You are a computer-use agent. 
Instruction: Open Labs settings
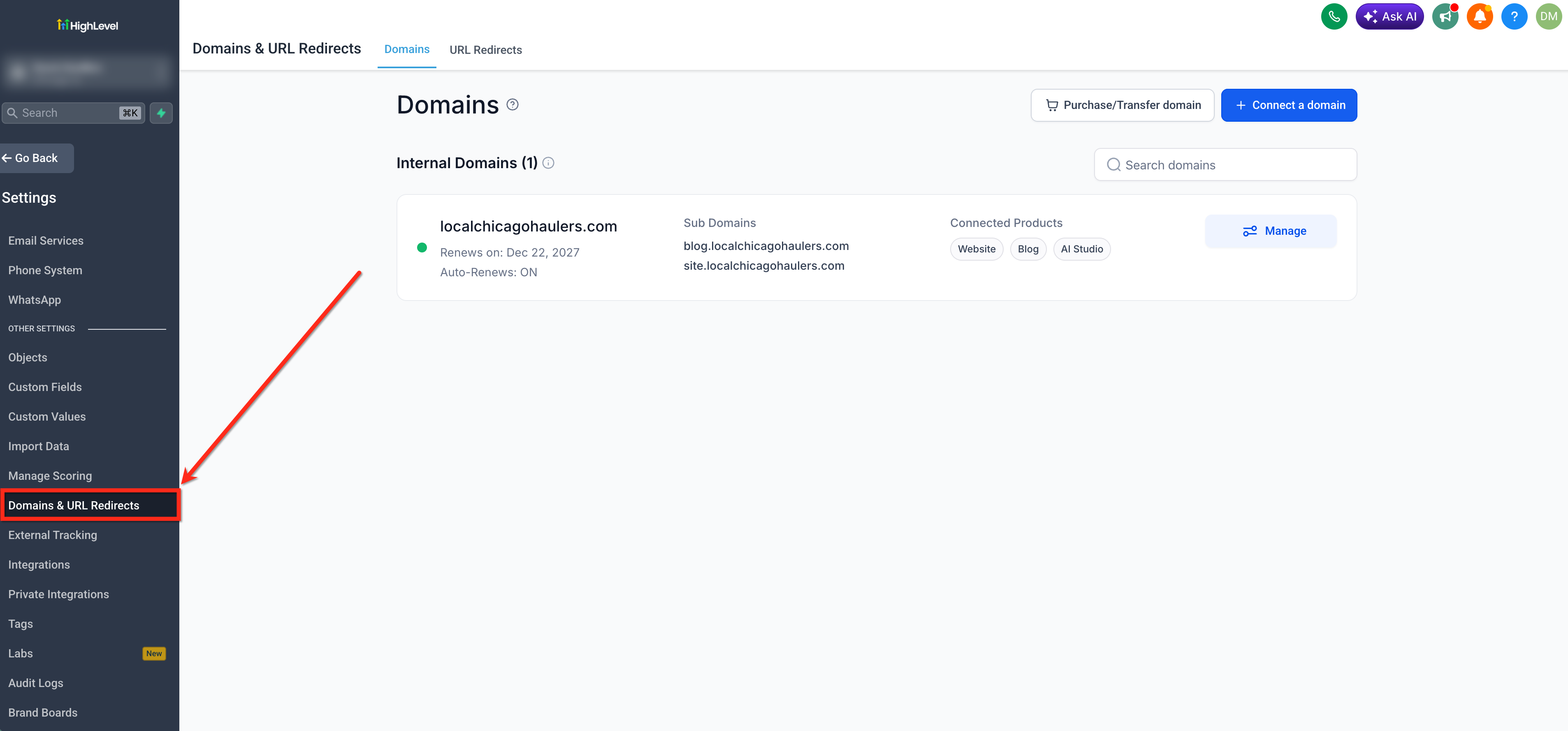click(21, 654)
